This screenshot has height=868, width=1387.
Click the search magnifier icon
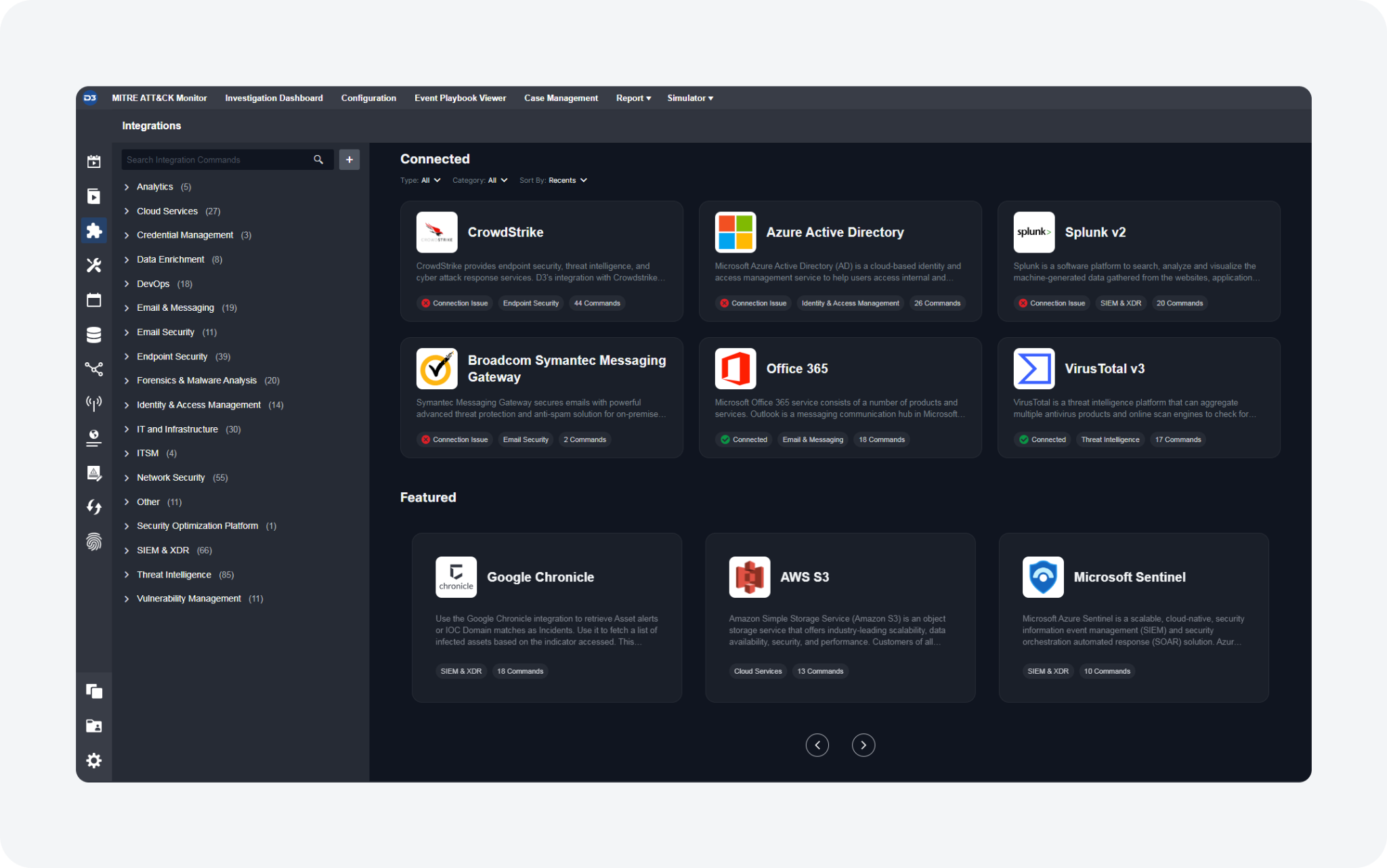[x=318, y=160]
